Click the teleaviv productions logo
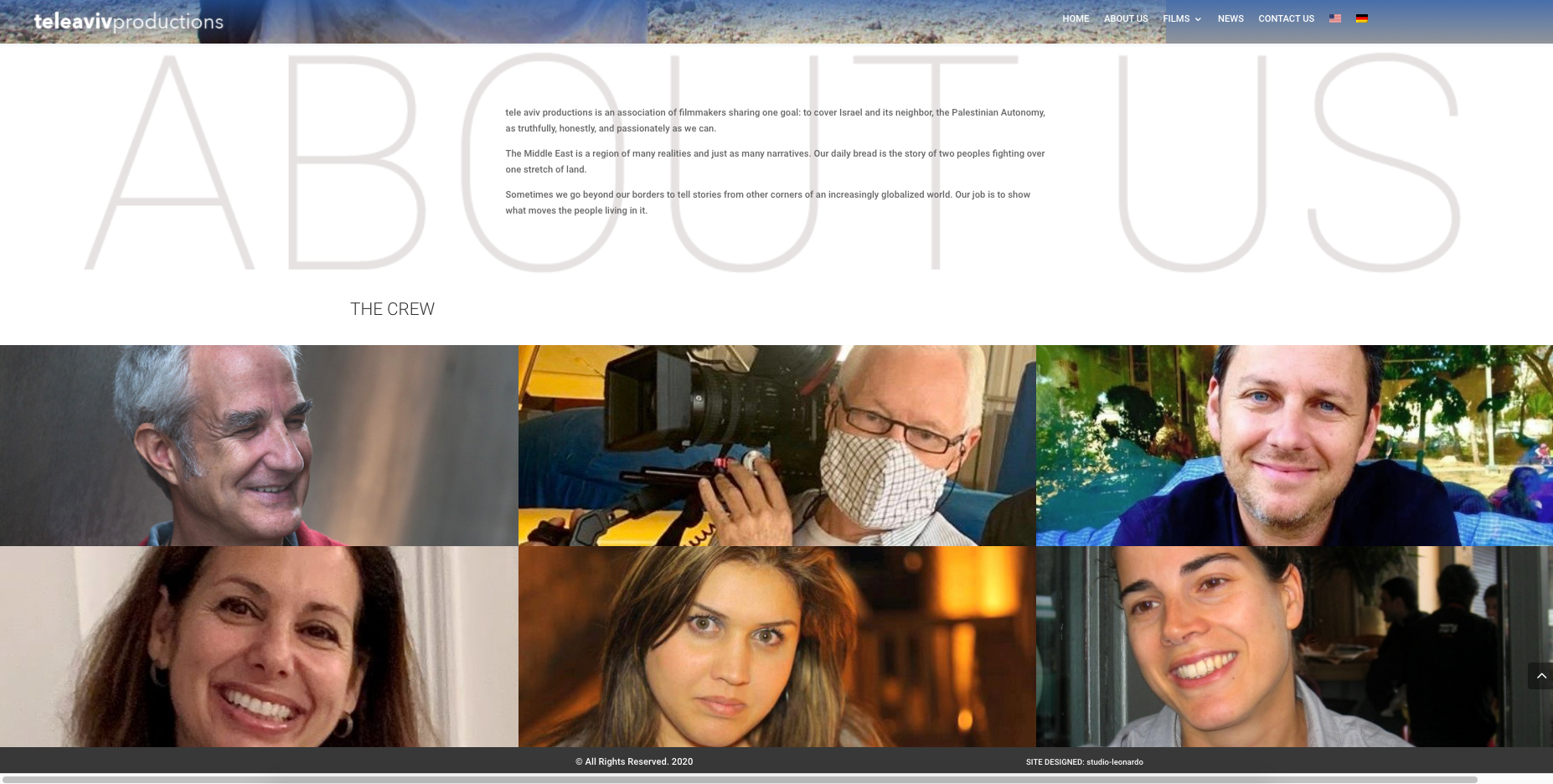The width and height of the screenshot is (1553, 784). tap(128, 21)
